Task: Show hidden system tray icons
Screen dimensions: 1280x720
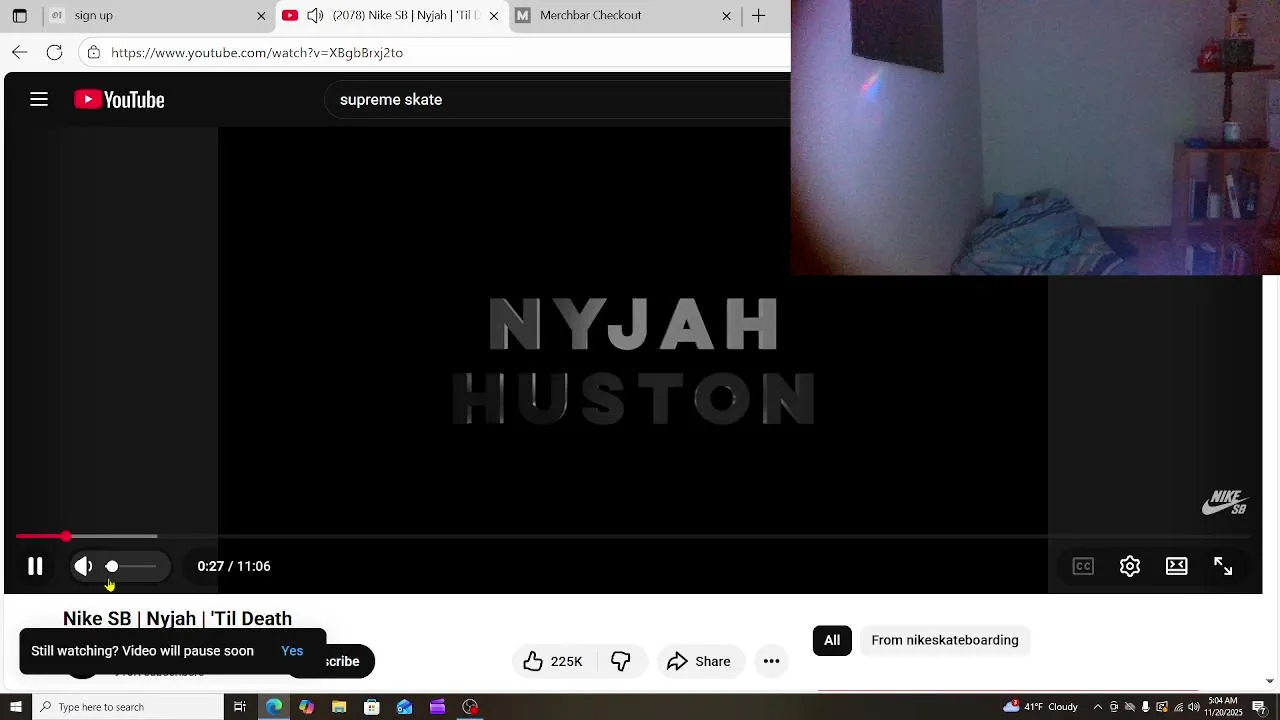Action: coord(1098,707)
